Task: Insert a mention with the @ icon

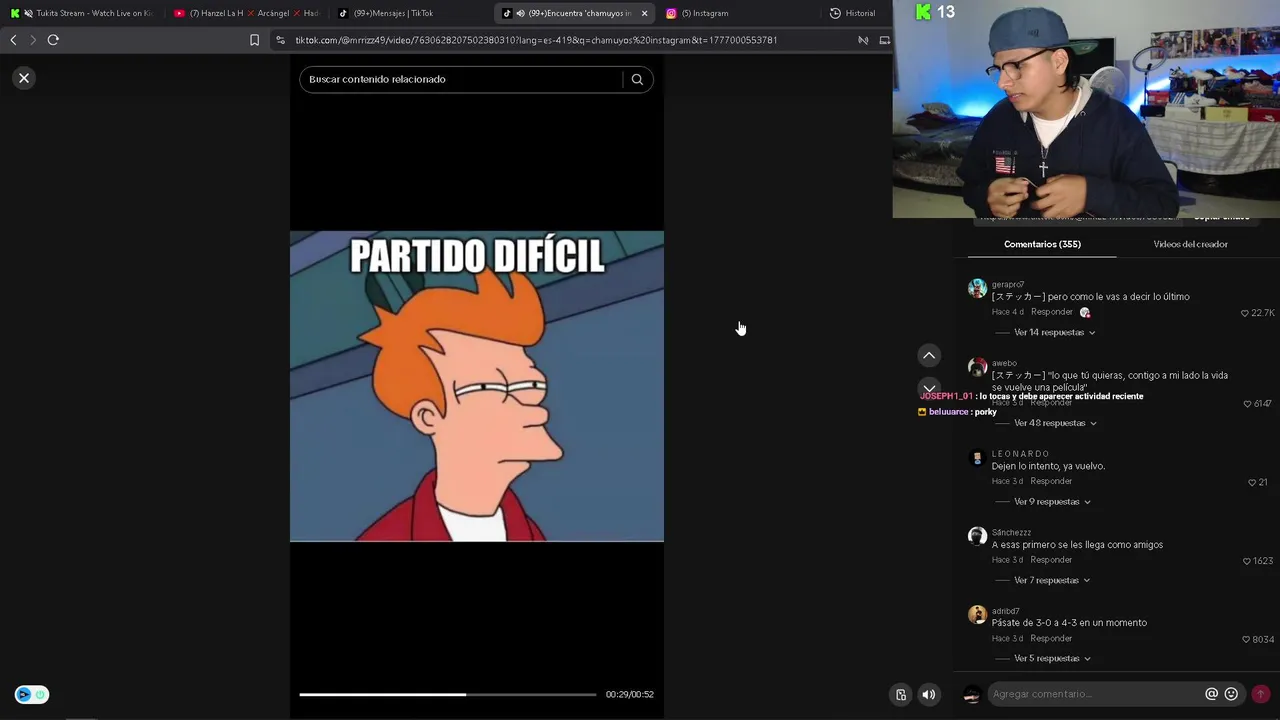Action: [1211, 694]
